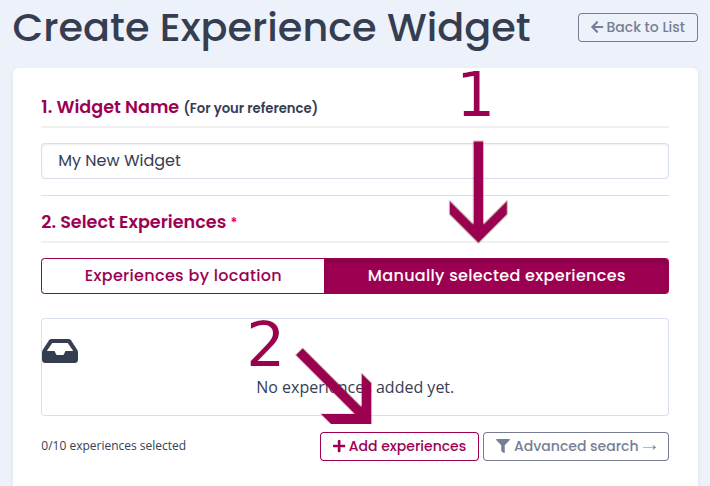Click the 0/10 experiences selected counter

113,446
